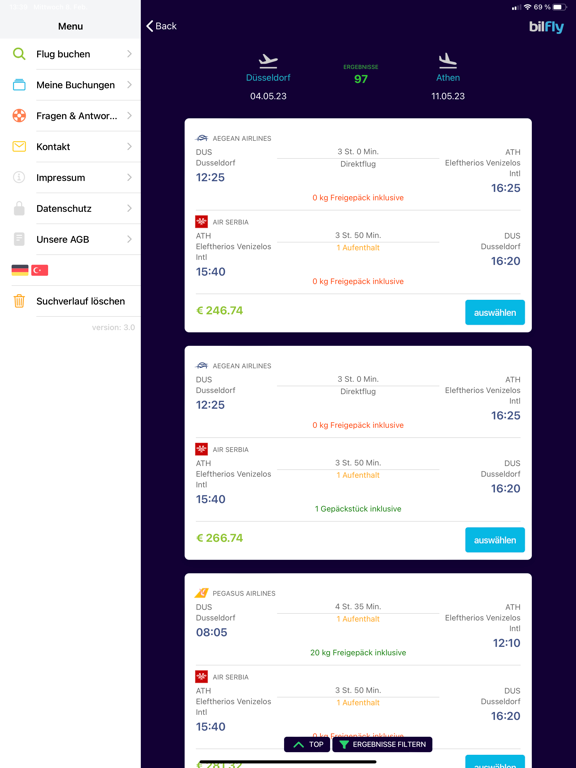Click the price € 246.74
This screenshot has width=576, height=768.
219,310
